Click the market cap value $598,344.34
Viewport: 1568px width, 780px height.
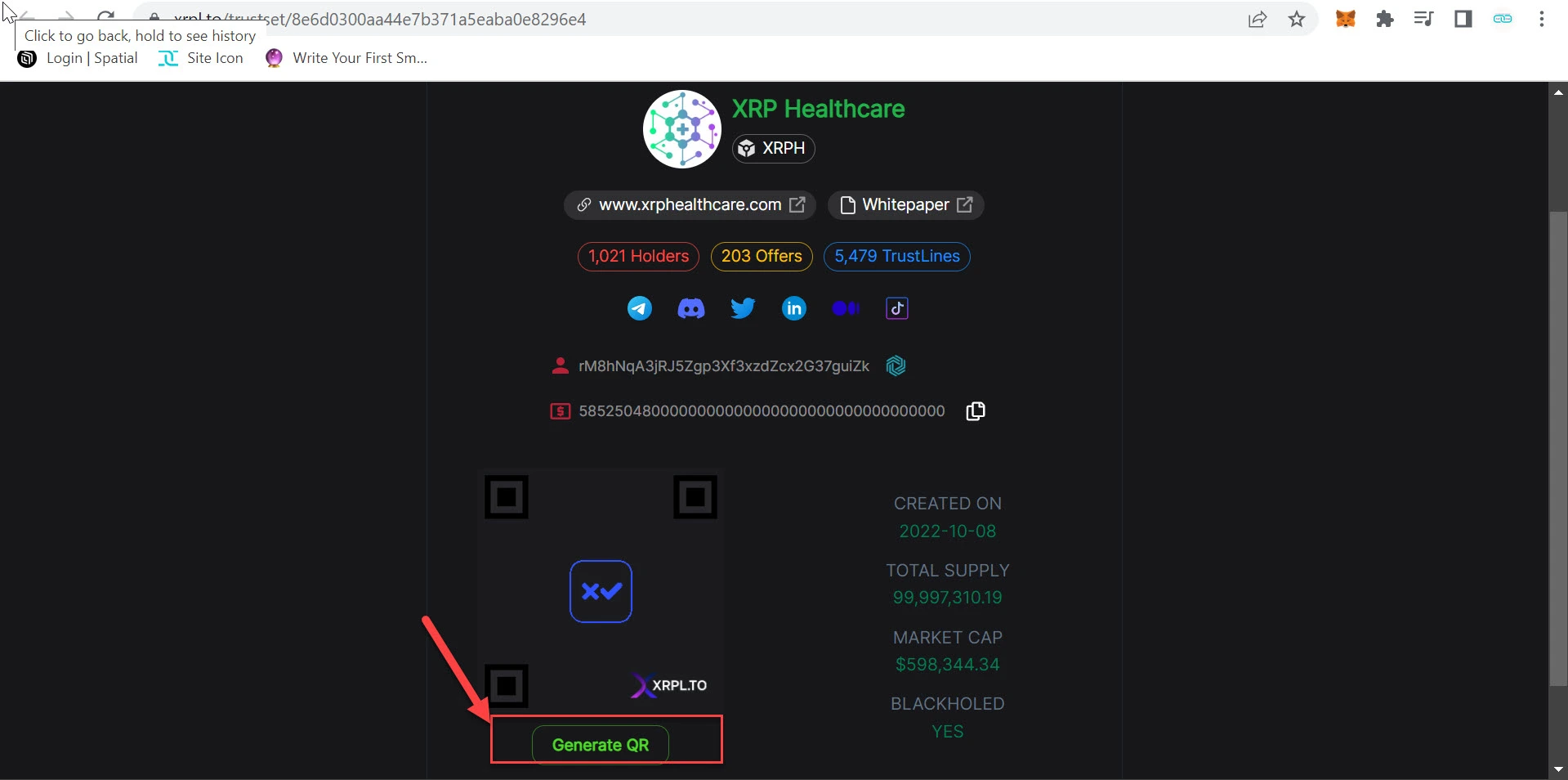point(948,665)
